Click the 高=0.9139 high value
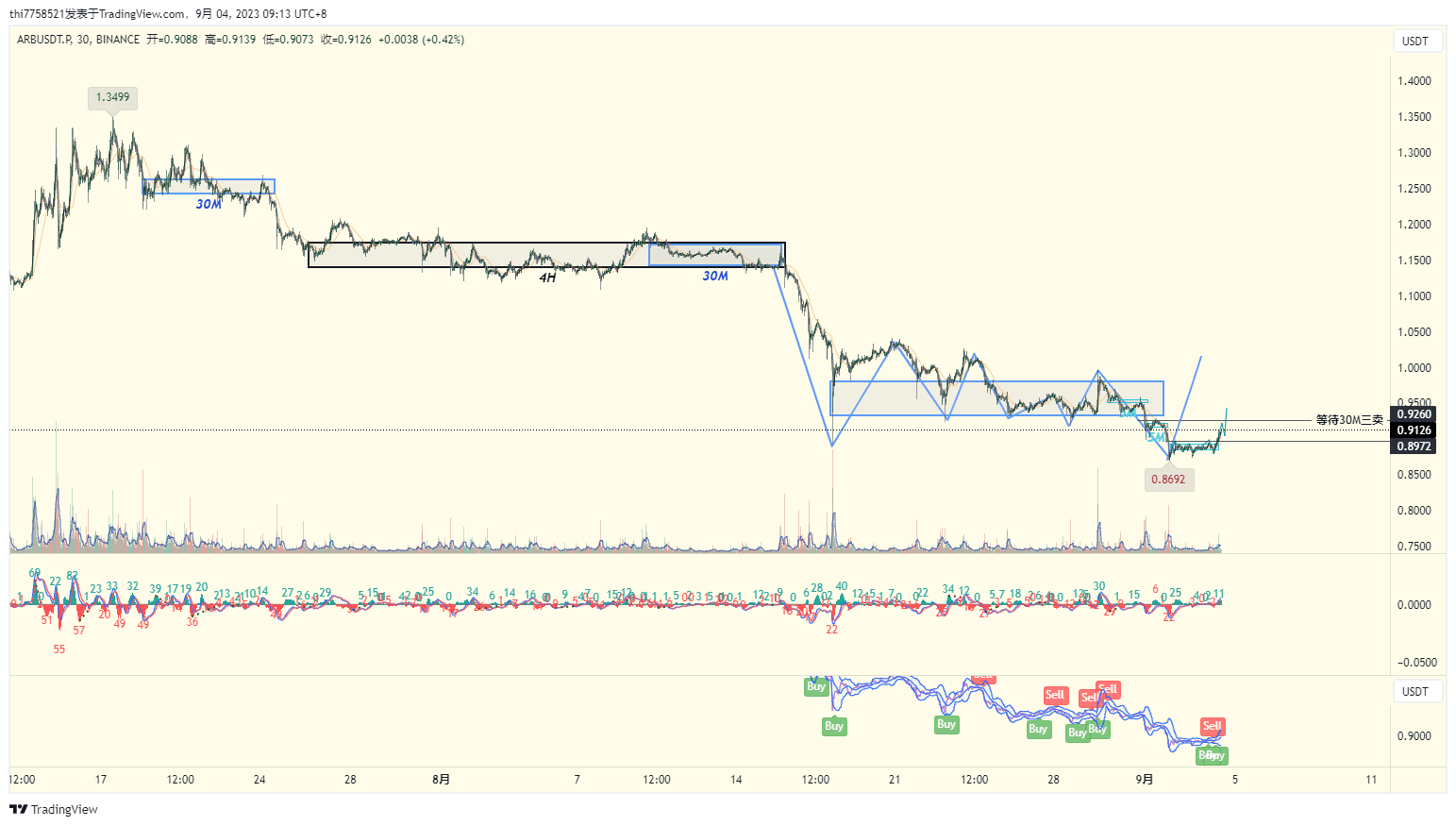Screen dimensions: 1456x826 230,40
